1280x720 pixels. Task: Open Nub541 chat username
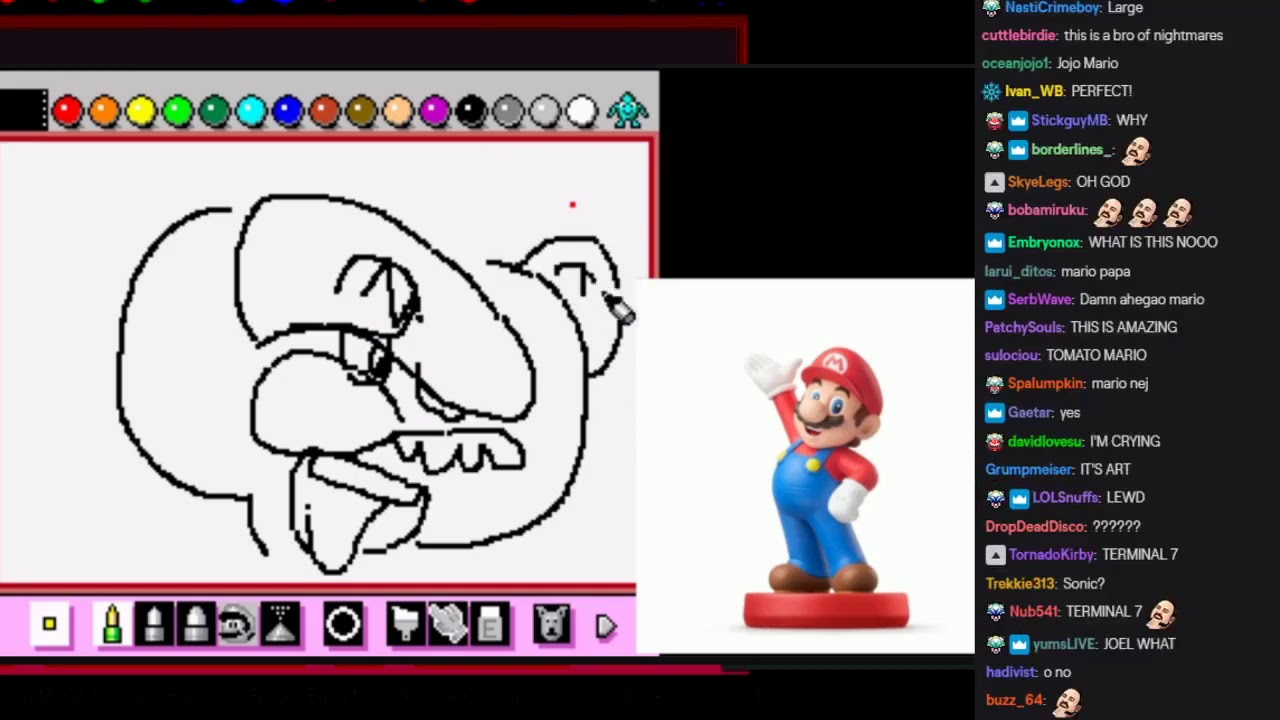pos(1034,611)
